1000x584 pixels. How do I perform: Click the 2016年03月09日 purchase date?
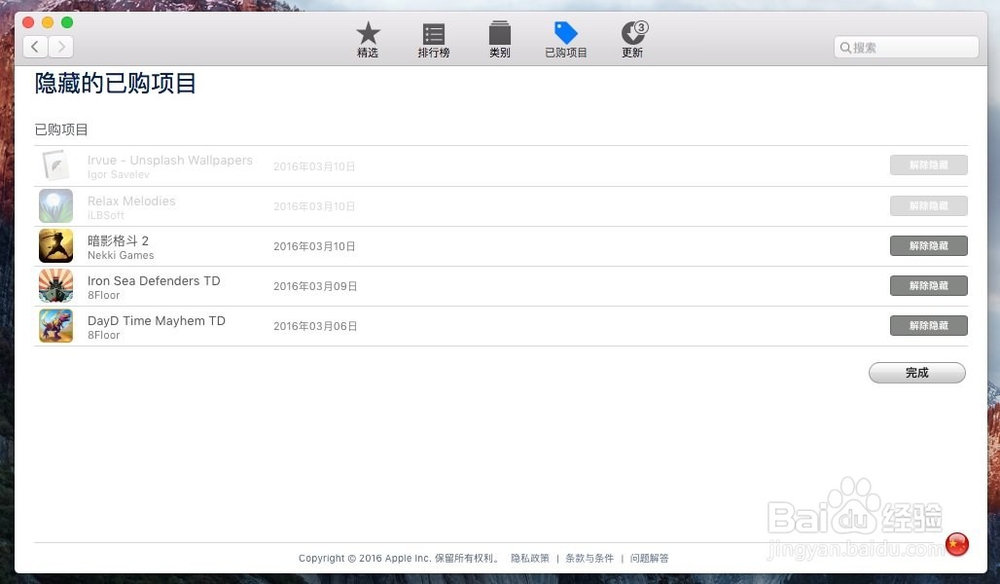[x=315, y=286]
